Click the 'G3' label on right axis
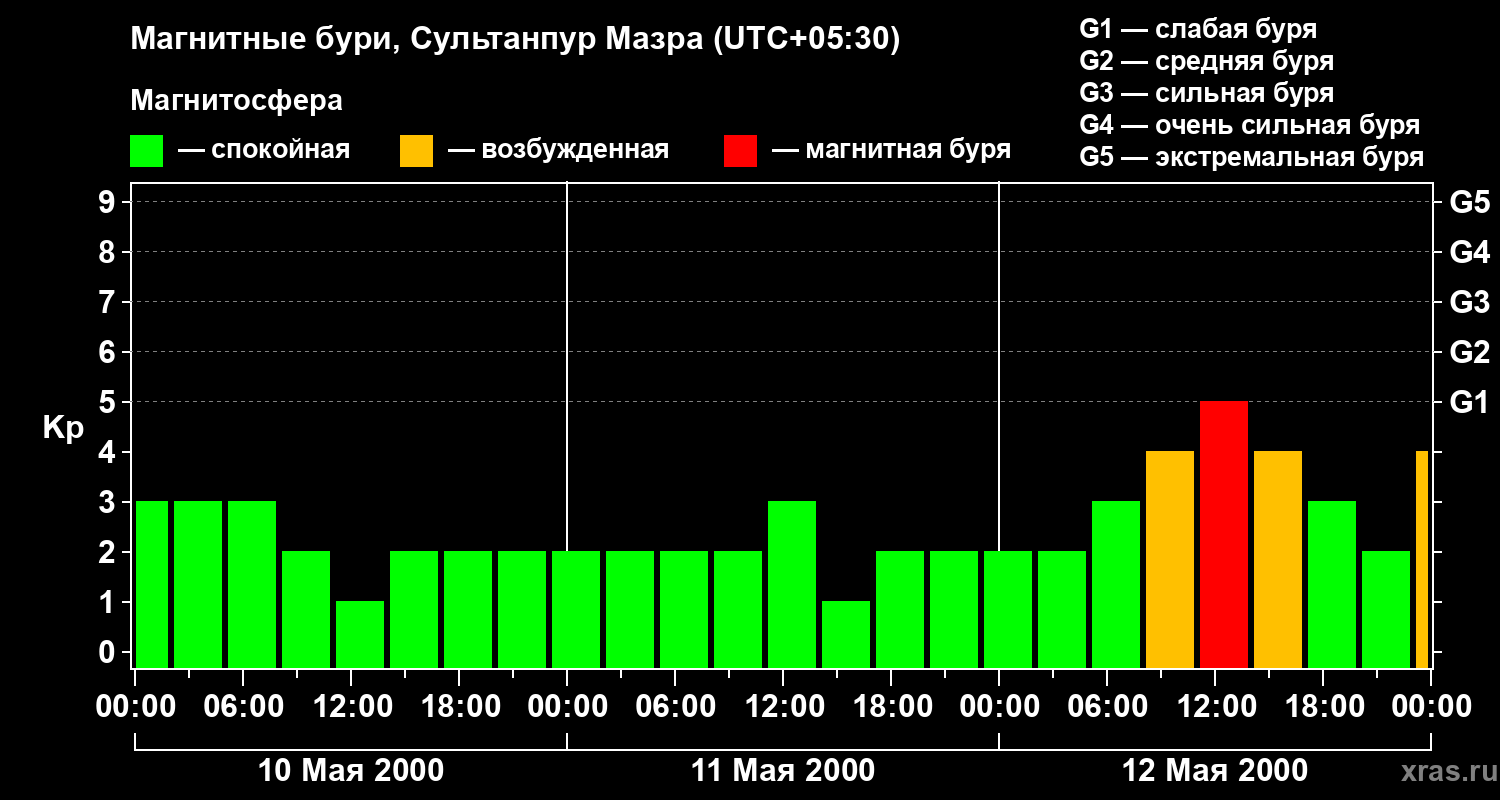Image resolution: width=1500 pixels, height=800 pixels. 1470,302
